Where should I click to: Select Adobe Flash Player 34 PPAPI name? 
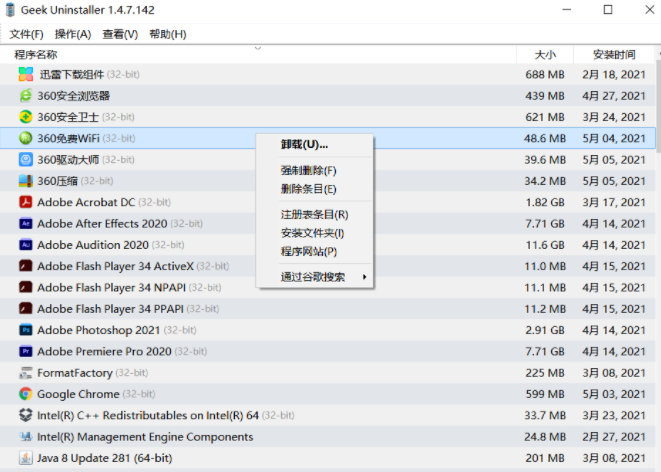[x=110, y=308]
